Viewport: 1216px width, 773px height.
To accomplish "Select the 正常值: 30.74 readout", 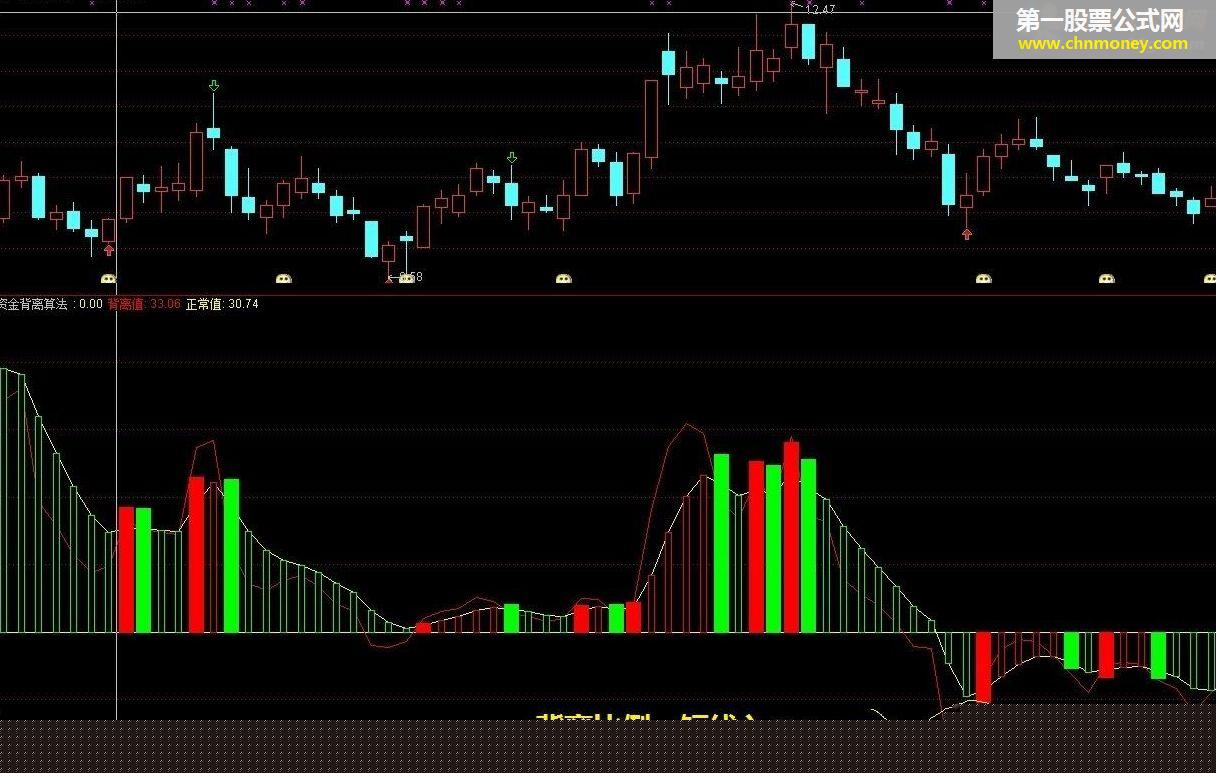I will pyautogui.click(x=222, y=303).
